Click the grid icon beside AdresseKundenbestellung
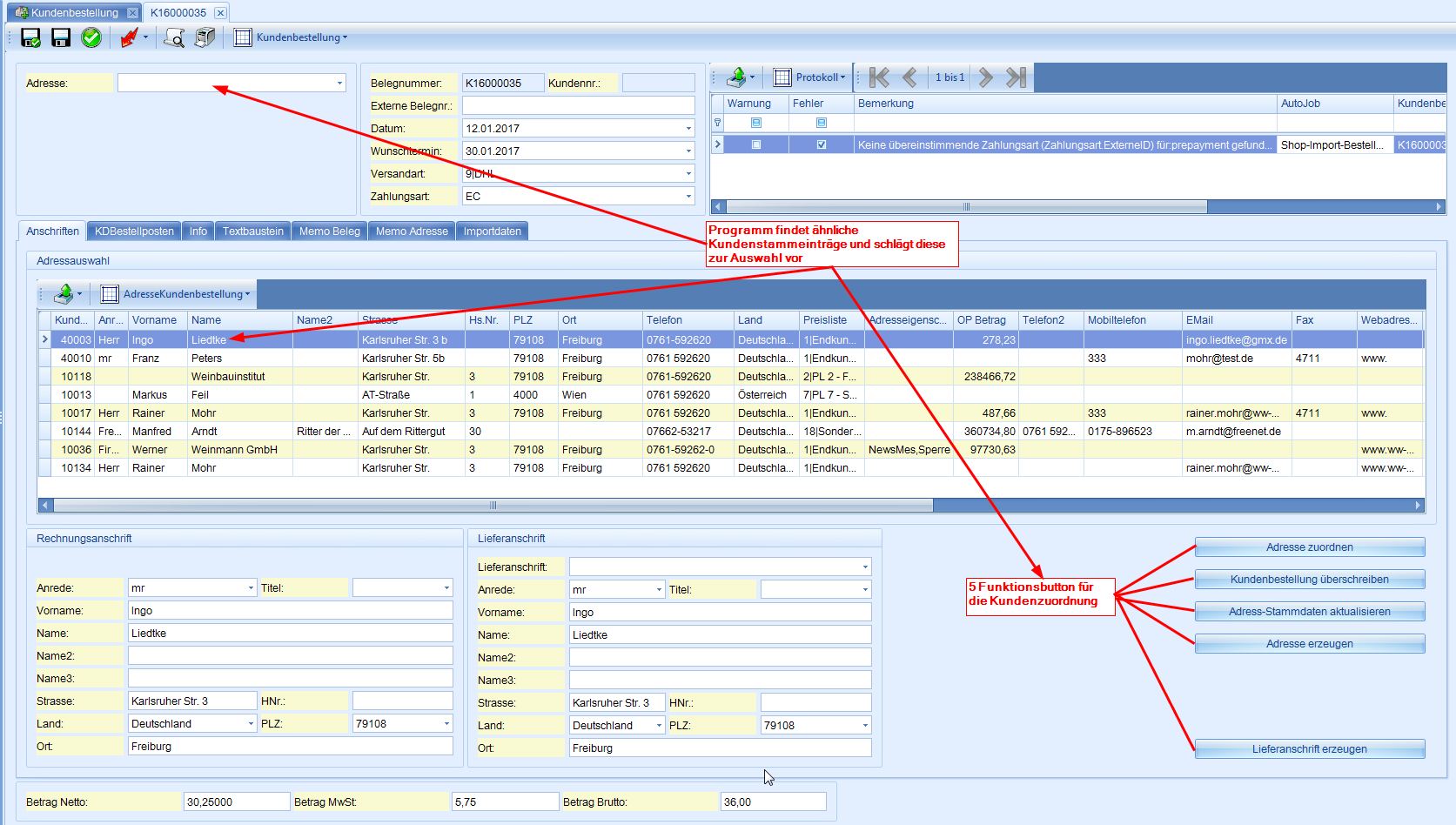Viewport: 1456px width, 825px height. click(x=110, y=294)
